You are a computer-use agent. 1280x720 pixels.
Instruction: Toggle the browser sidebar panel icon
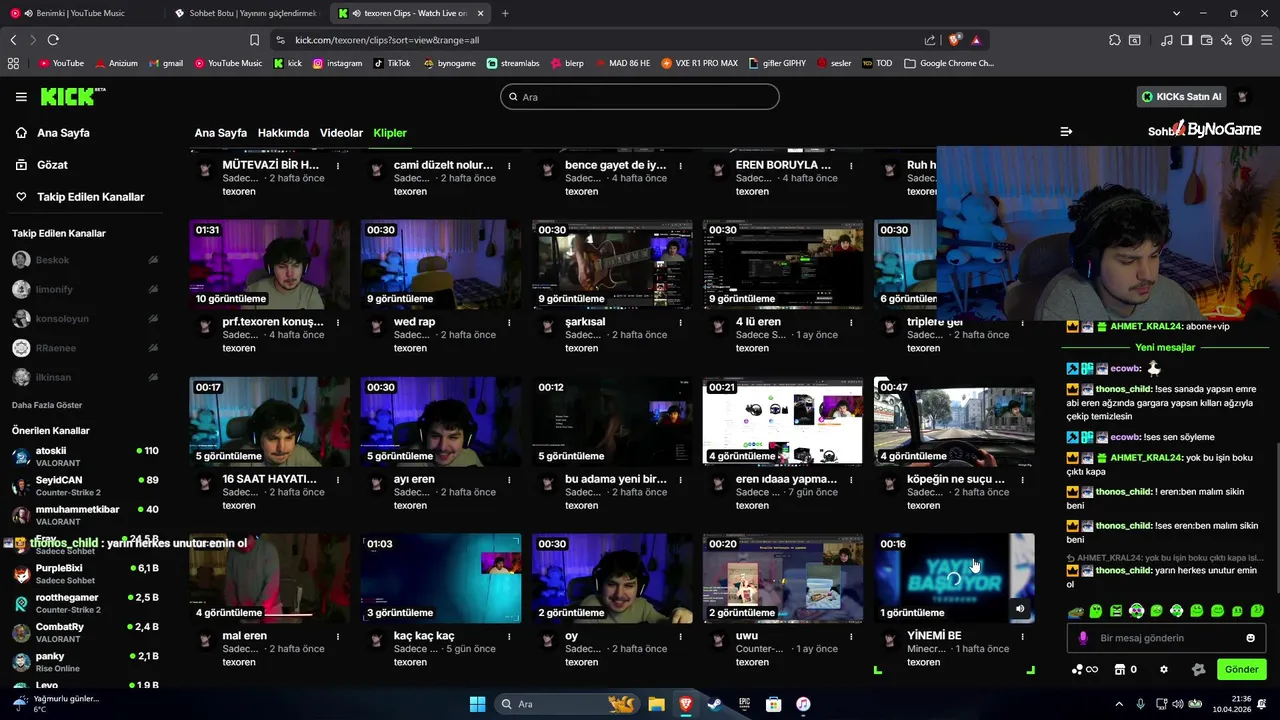point(1186,40)
